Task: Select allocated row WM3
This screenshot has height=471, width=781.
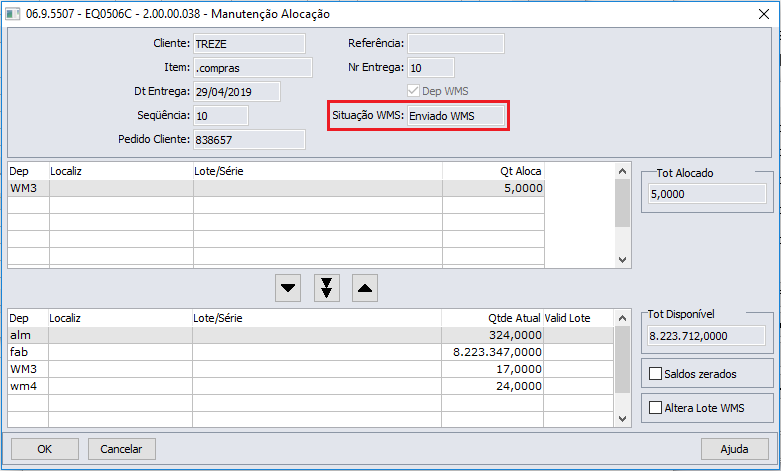Action: 276,188
